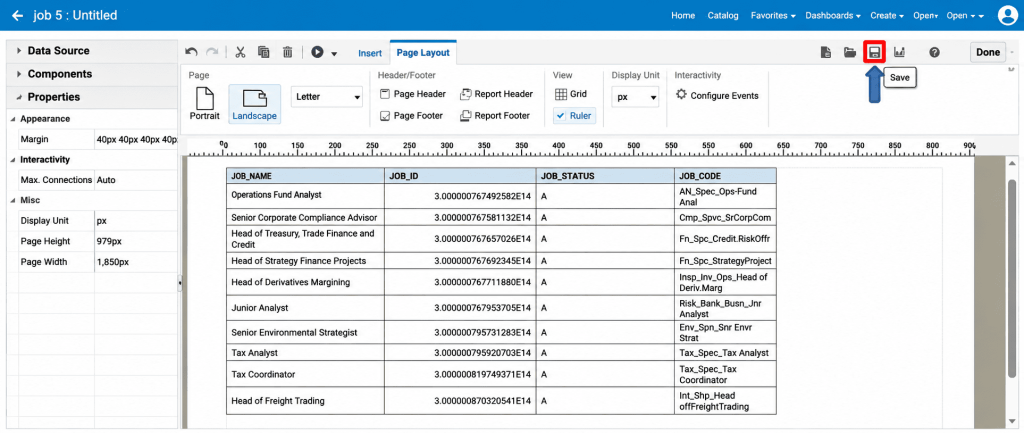Select the JOB_ID column header

point(460,176)
